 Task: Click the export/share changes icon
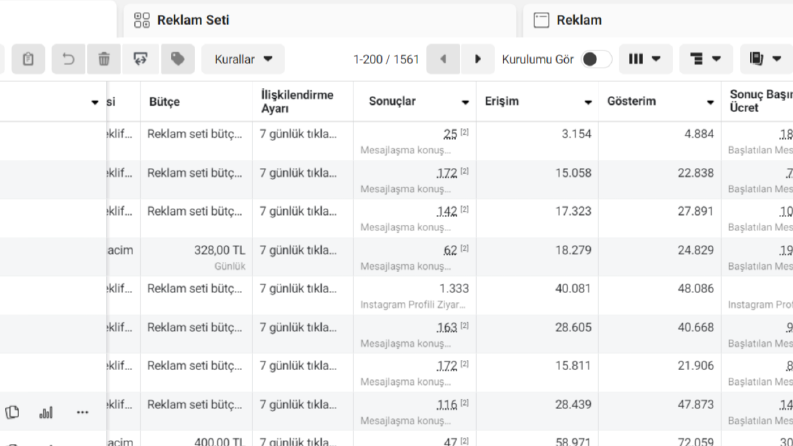[140, 59]
